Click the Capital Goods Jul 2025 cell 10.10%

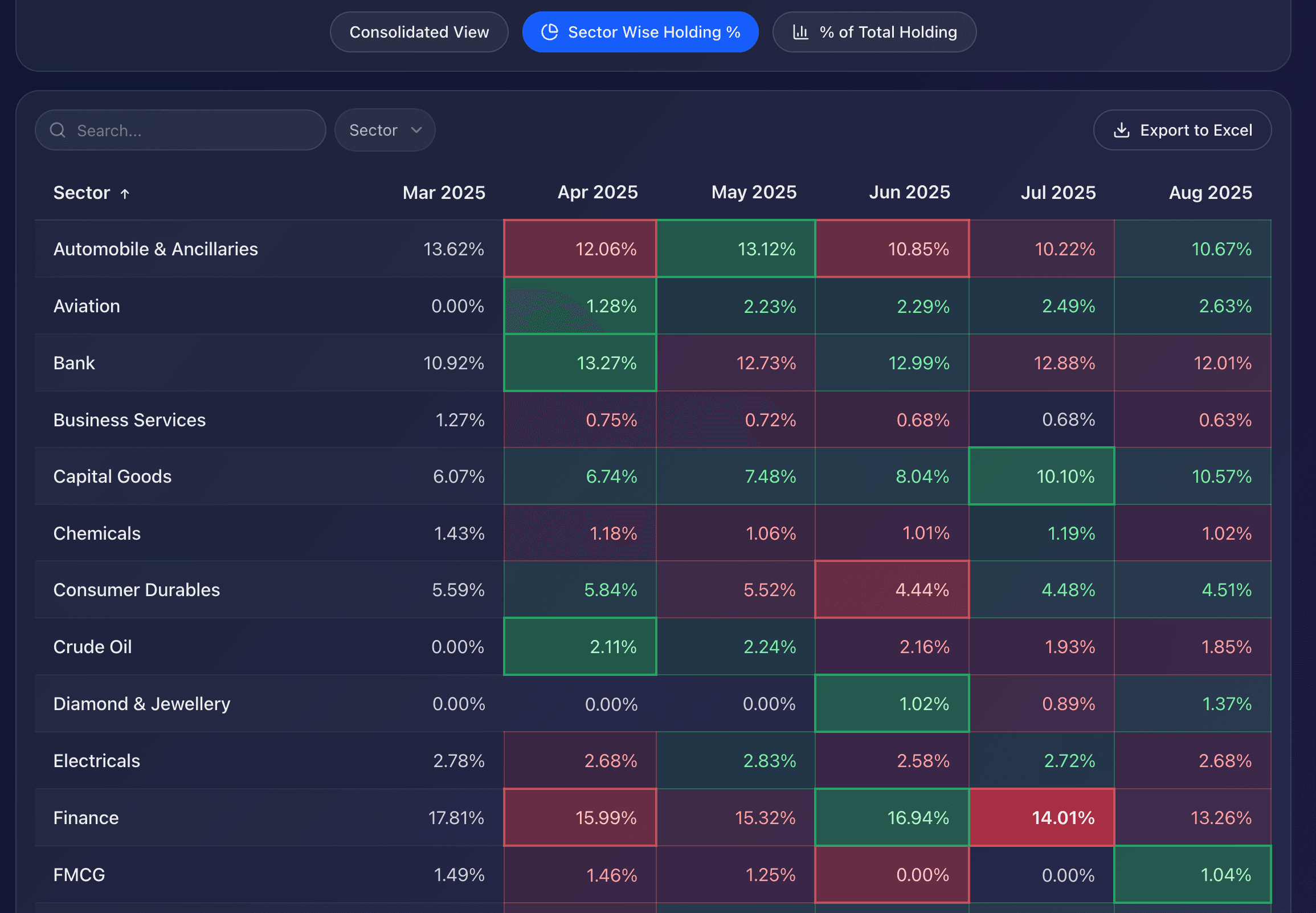[1041, 476]
